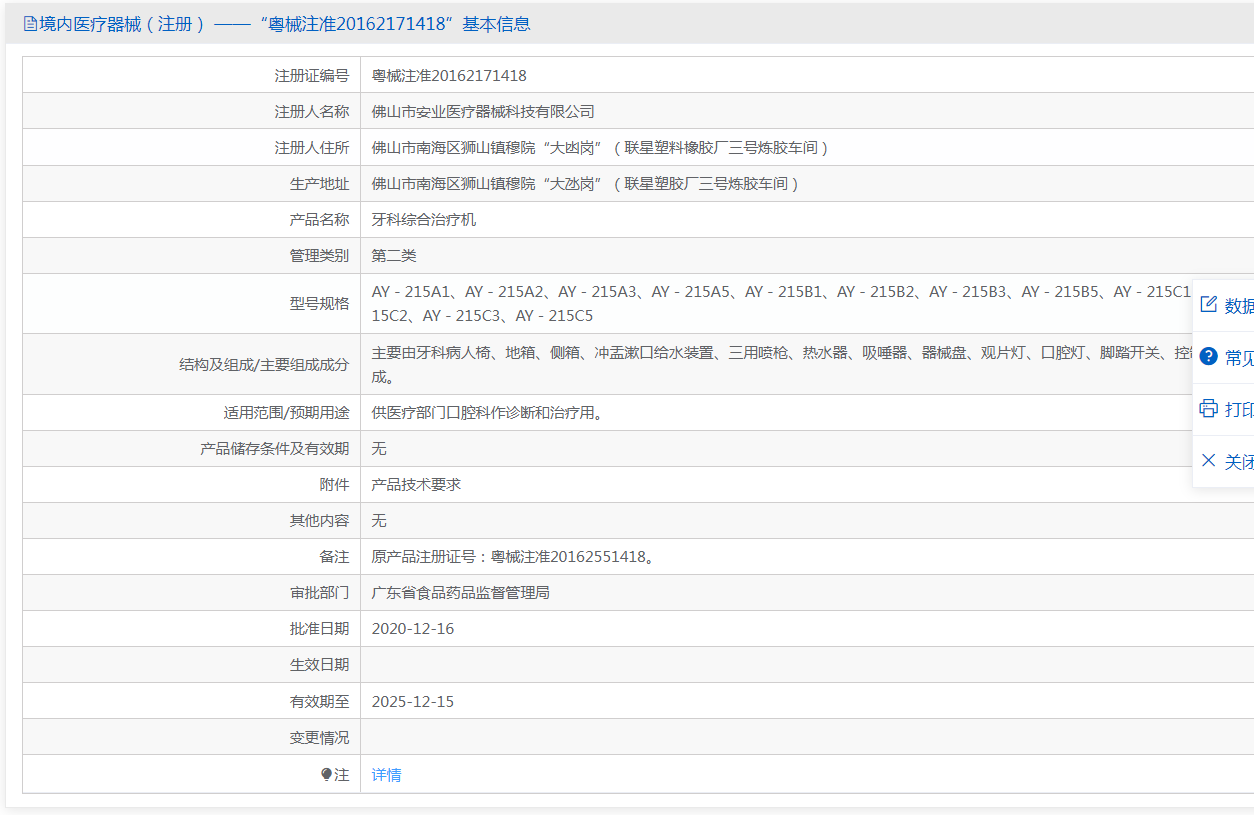The height and width of the screenshot is (815, 1254).
Task: Click the model list starting AY - 215A1
Action: tap(783, 303)
